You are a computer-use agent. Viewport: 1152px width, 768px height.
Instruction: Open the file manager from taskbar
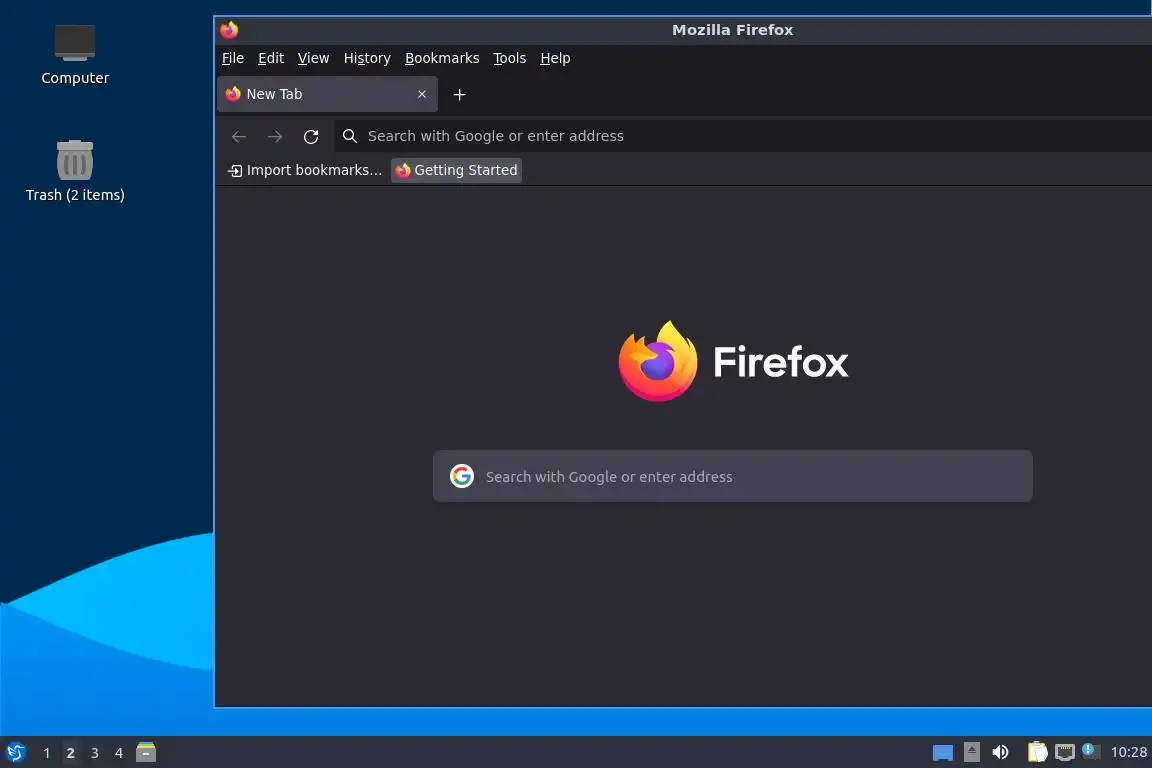tap(146, 752)
